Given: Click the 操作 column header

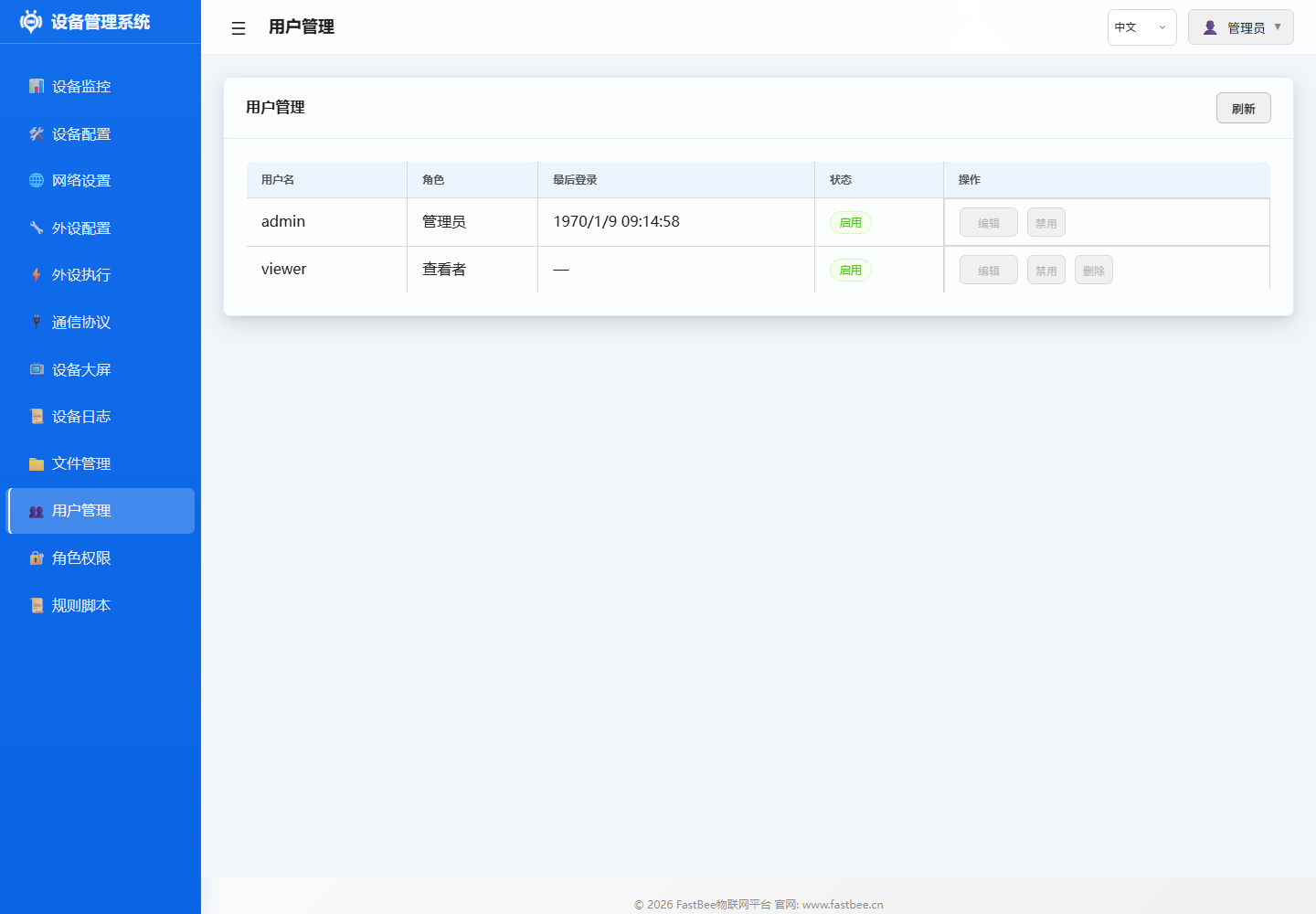Looking at the screenshot, I should click(1107, 180).
